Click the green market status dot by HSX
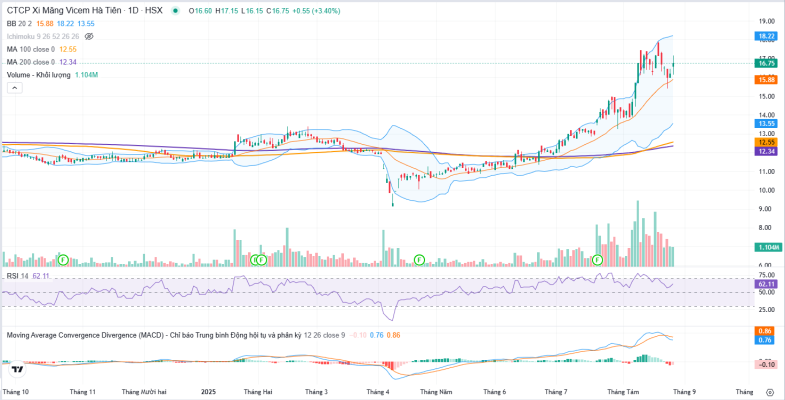785x400 pixels. point(175,11)
